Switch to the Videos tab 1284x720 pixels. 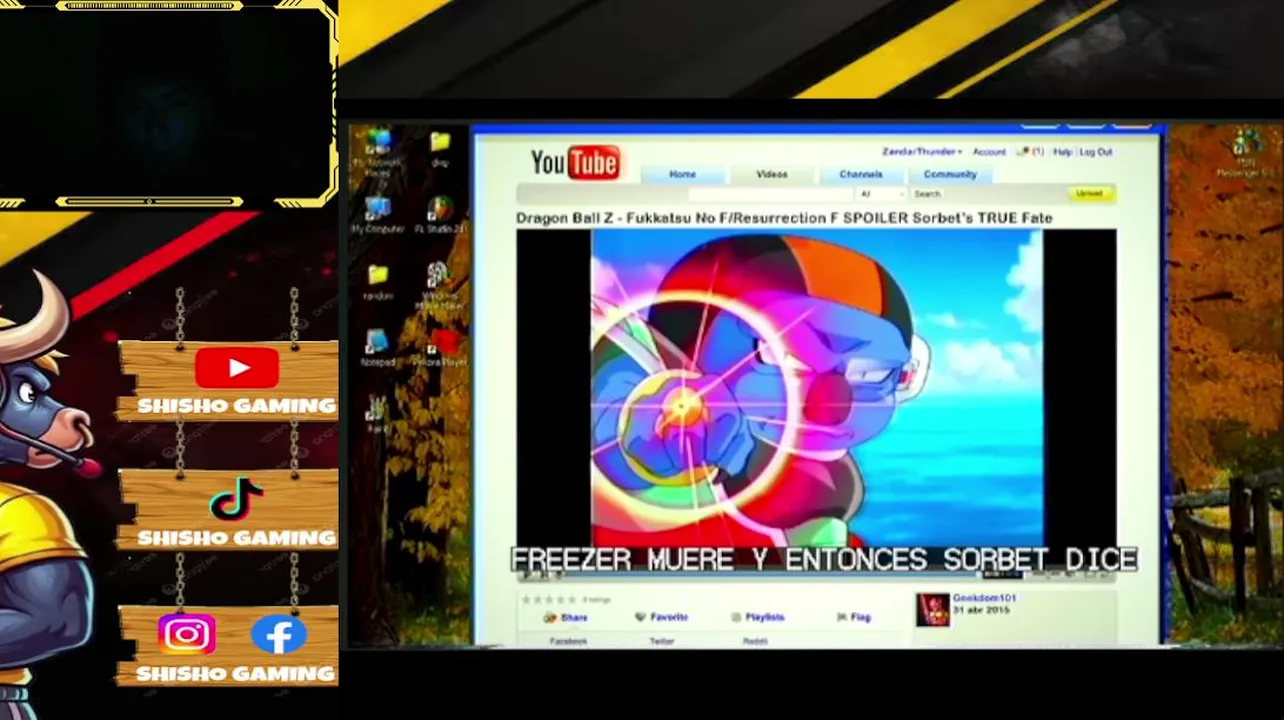tap(772, 174)
